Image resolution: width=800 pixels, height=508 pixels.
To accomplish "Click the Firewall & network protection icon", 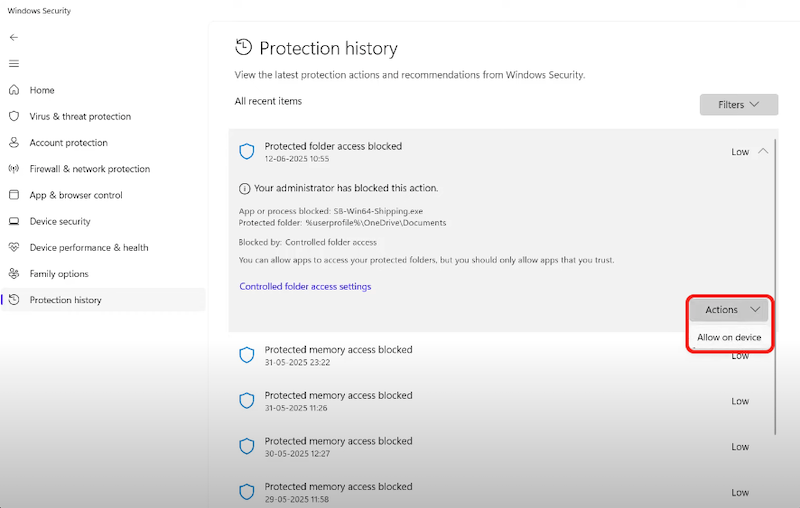I will pos(14,169).
